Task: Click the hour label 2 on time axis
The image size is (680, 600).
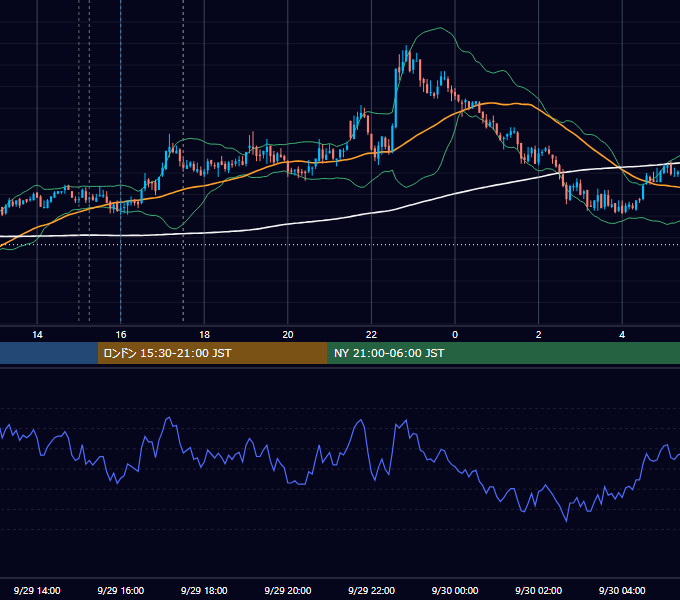Action: point(538,335)
